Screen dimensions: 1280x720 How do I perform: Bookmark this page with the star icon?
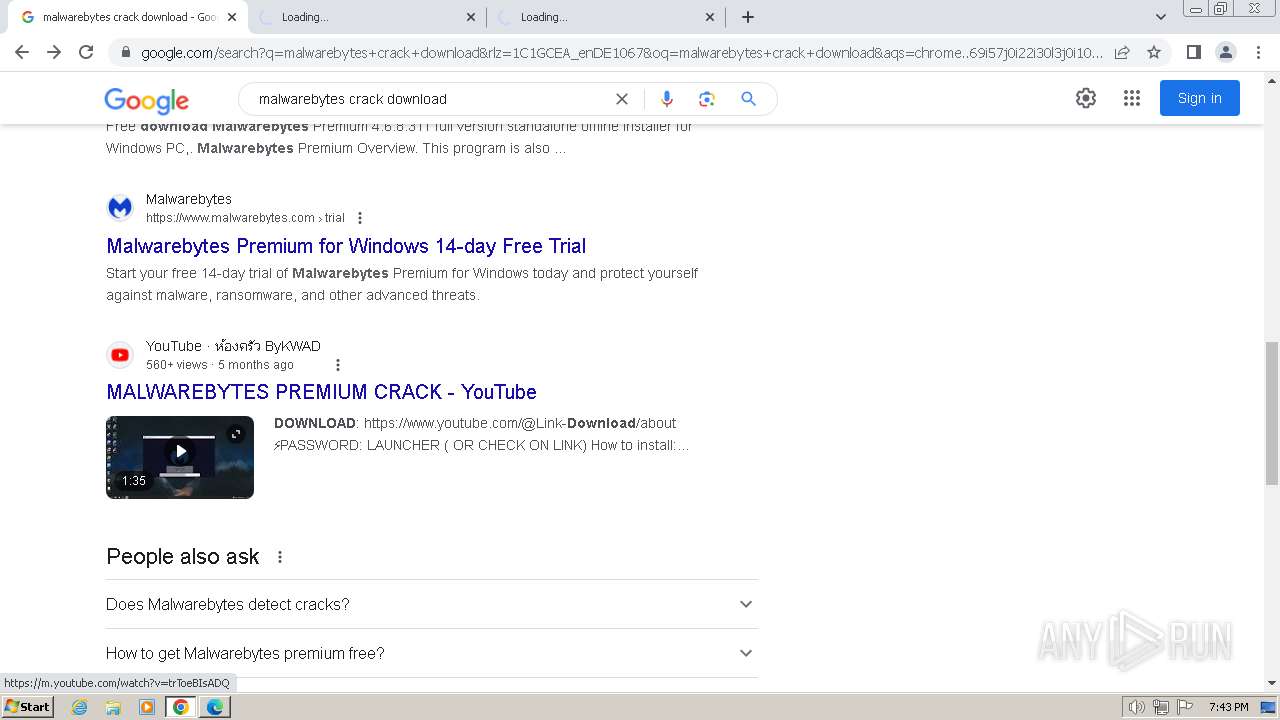point(1154,52)
